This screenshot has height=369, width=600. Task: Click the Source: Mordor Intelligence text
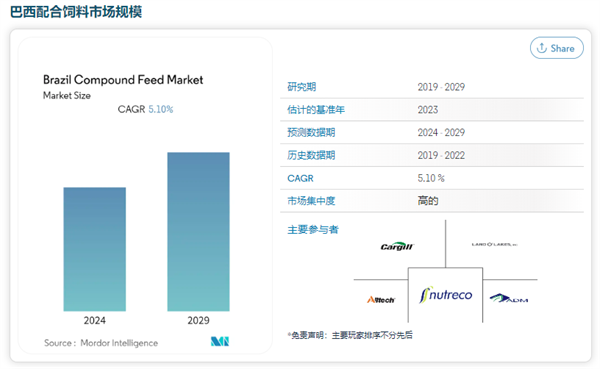[x=101, y=343]
